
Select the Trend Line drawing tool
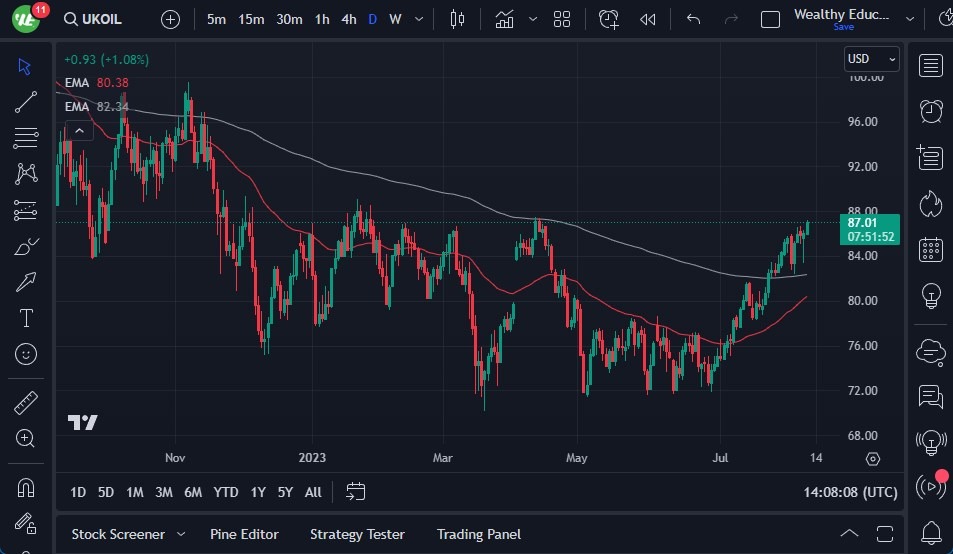(x=26, y=101)
